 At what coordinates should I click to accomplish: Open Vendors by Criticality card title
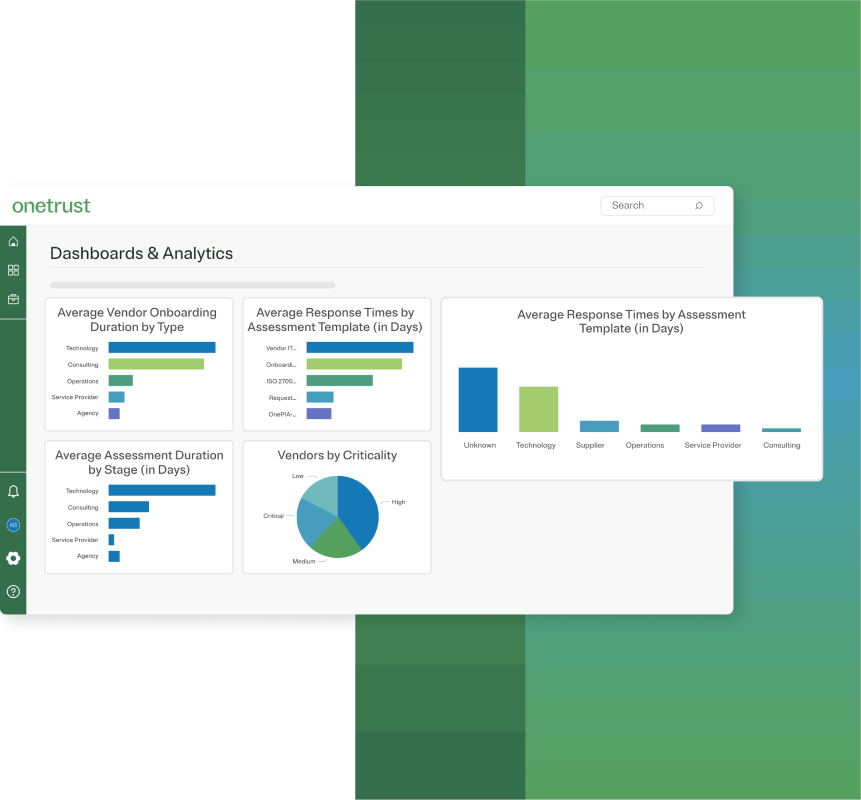pos(337,455)
